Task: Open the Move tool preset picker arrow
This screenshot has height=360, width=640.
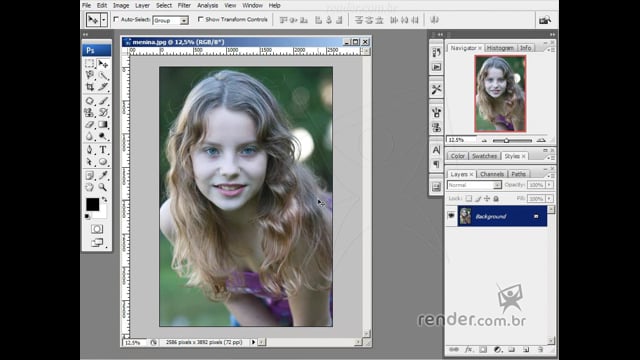Action: tap(104, 20)
